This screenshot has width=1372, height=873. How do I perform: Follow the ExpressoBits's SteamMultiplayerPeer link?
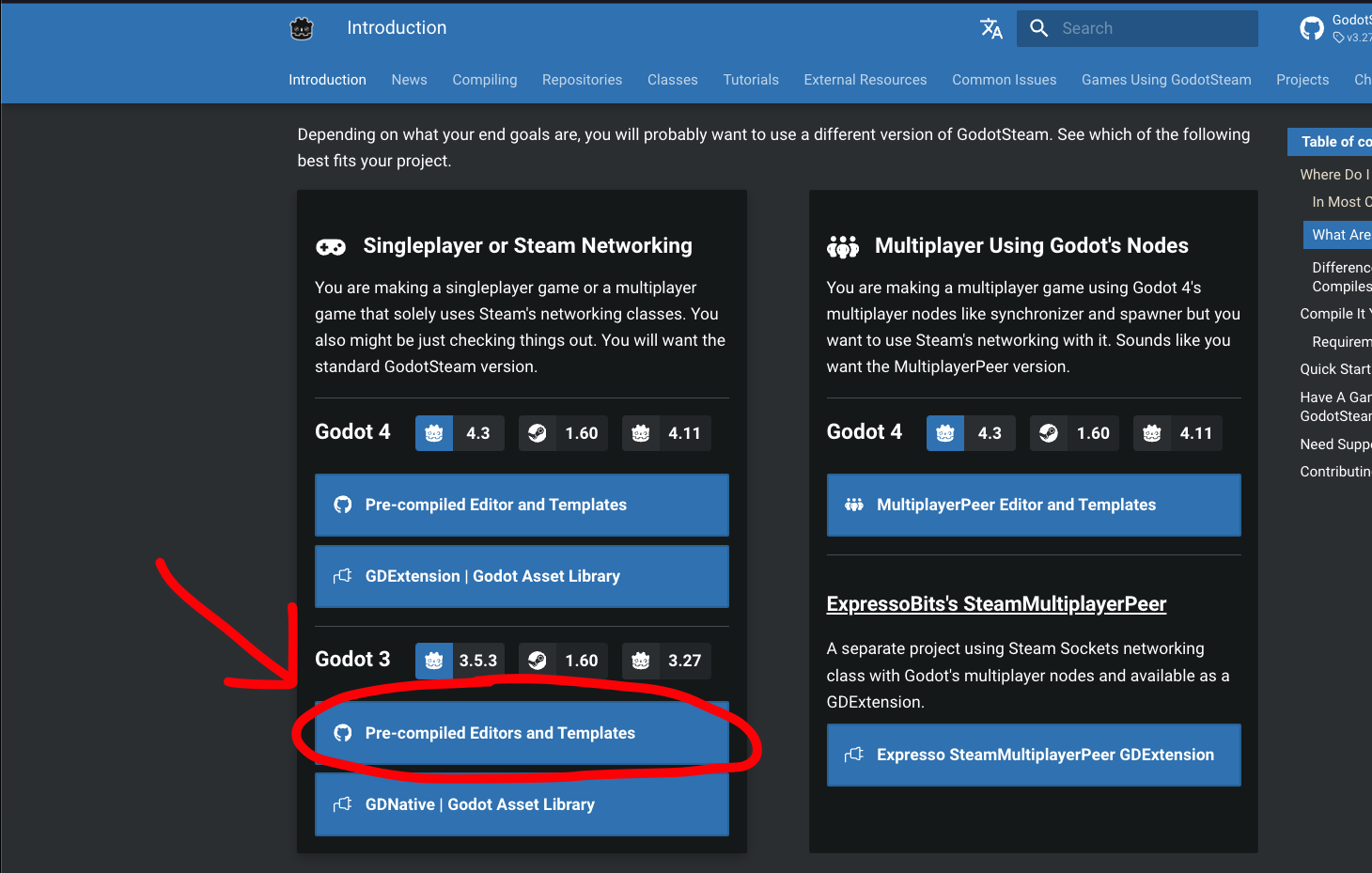pyautogui.click(x=996, y=604)
